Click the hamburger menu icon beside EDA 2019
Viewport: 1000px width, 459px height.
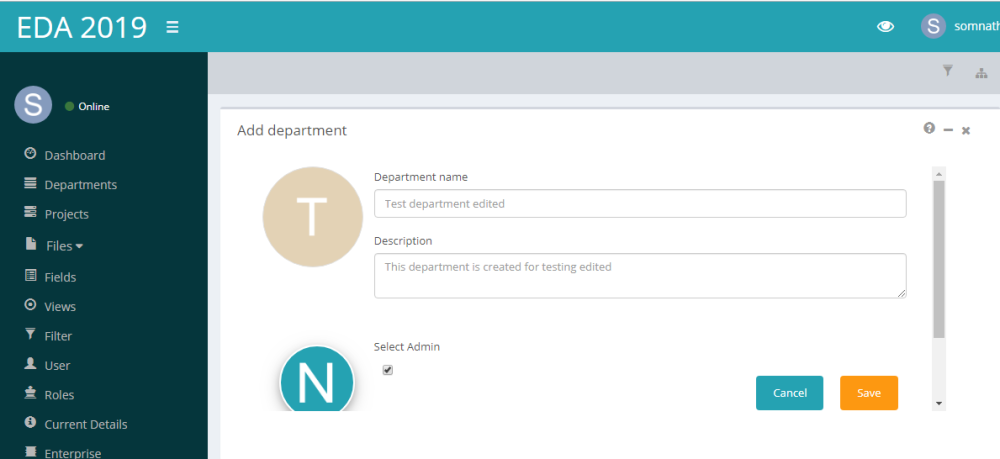coord(172,27)
